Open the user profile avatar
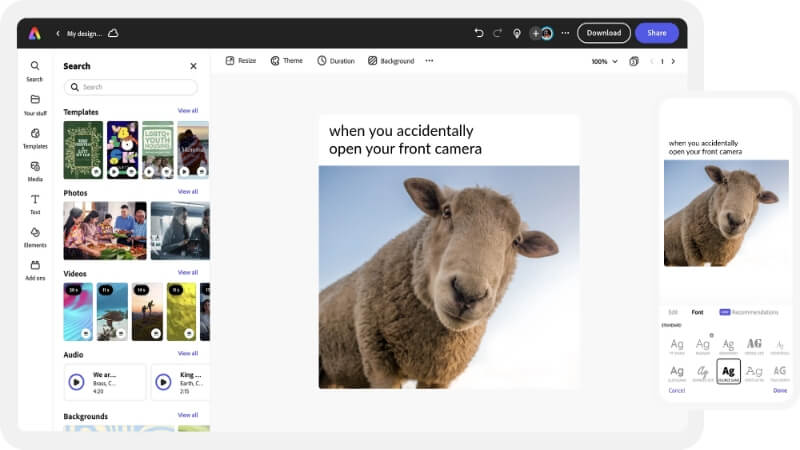The image size is (800, 450). (547, 33)
